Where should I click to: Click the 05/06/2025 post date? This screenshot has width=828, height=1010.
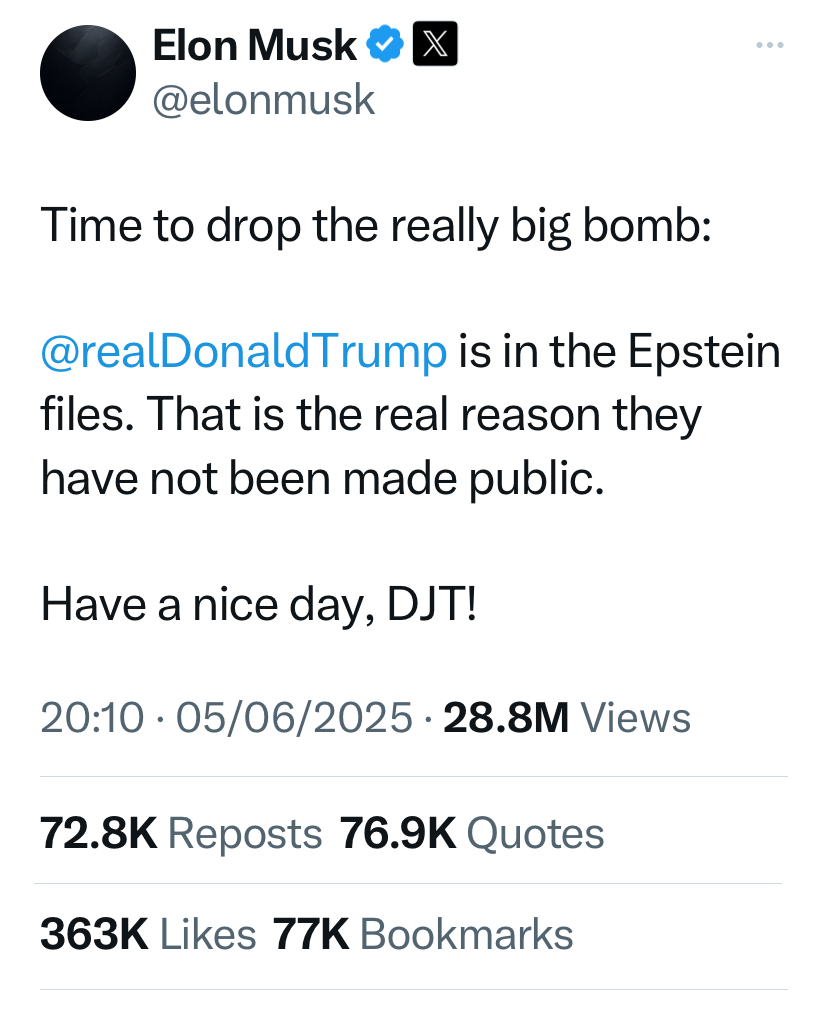pos(294,718)
